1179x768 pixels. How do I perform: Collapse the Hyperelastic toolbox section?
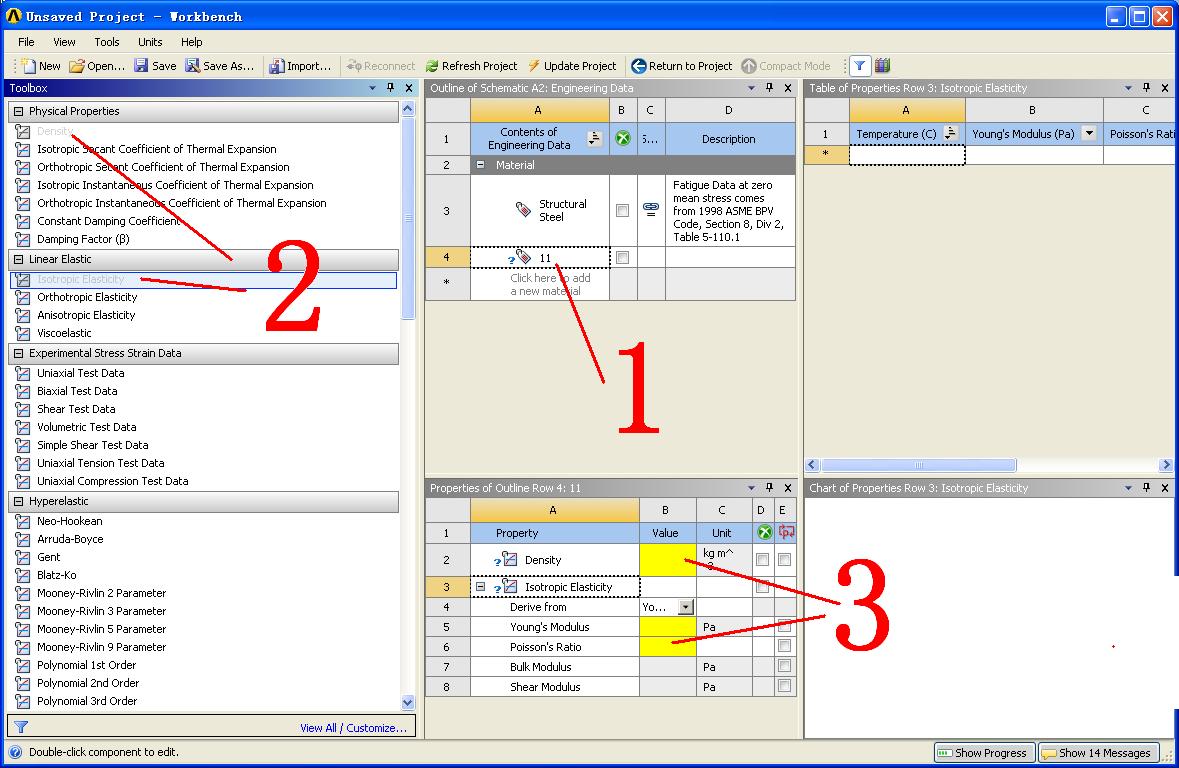pyautogui.click(x=18, y=502)
